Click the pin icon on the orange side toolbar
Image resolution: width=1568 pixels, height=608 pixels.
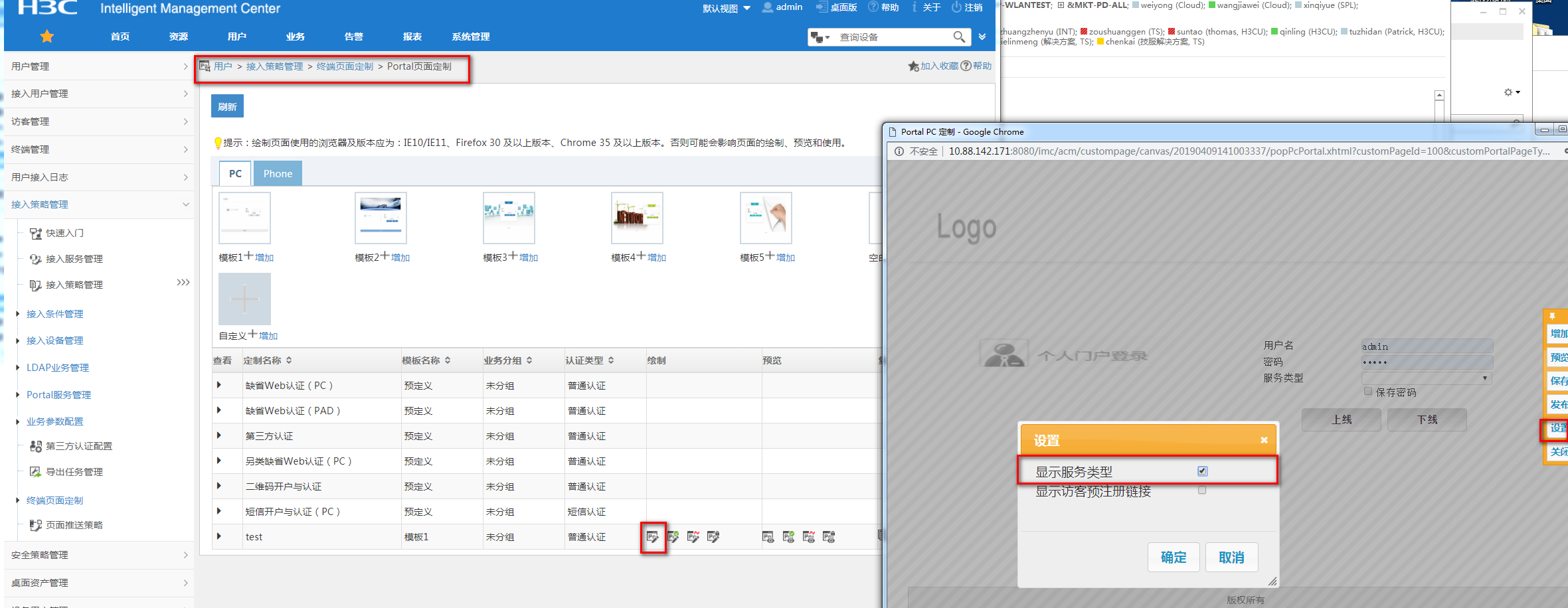tap(1553, 316)
